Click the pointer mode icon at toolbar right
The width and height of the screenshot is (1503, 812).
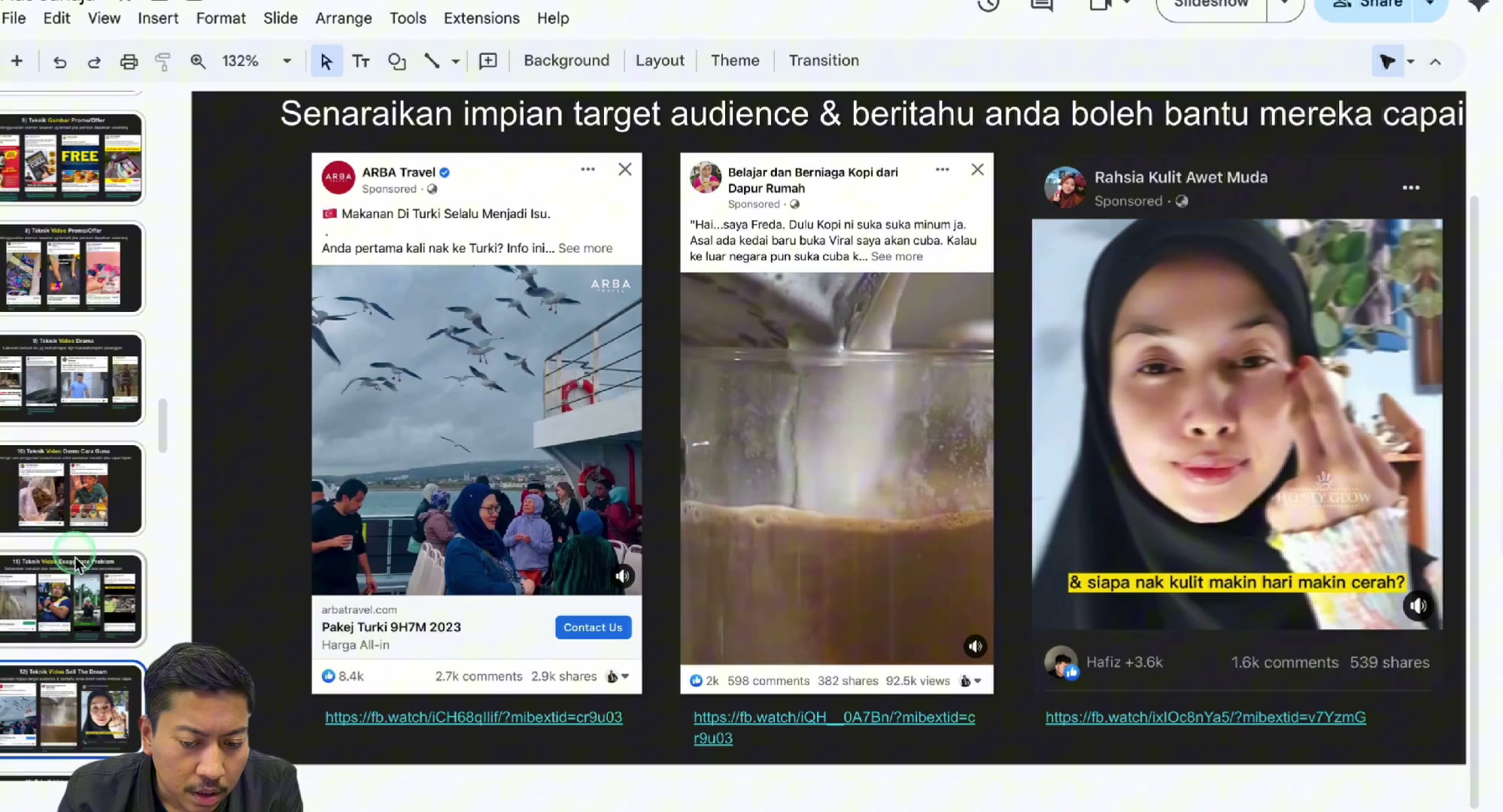(1387, 62)
